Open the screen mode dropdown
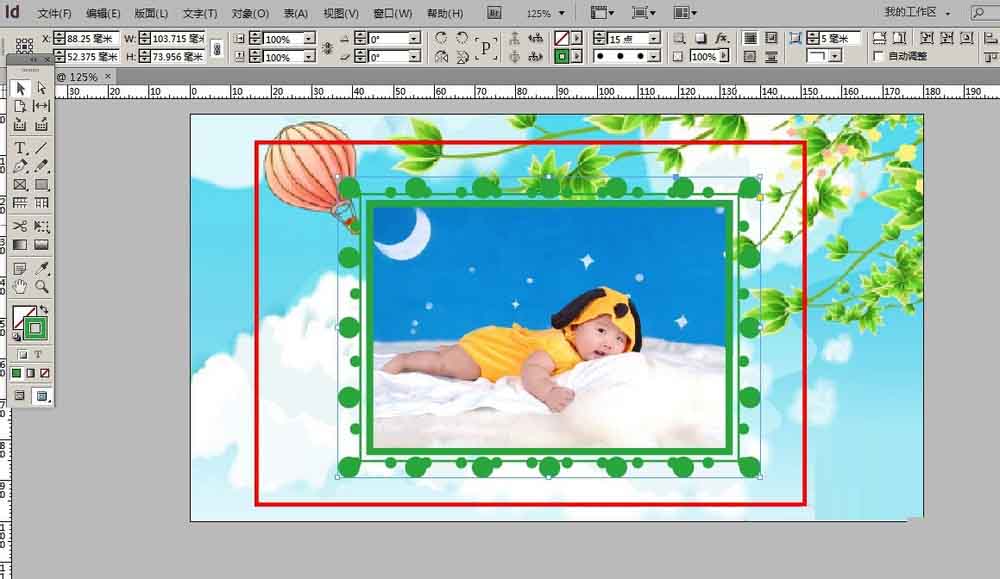 click(x=643, y=13)
